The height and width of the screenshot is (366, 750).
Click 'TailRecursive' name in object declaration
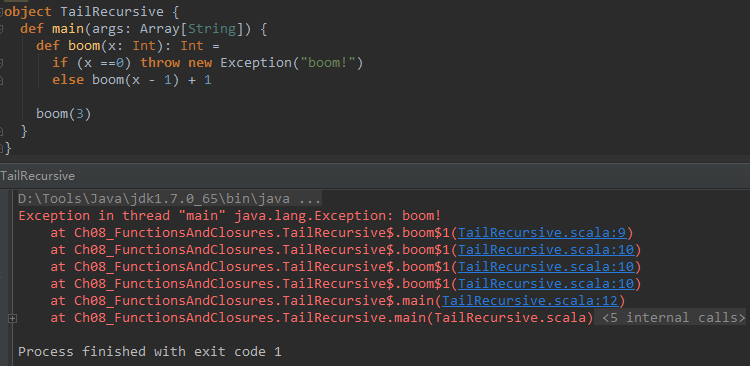coord(112,12)
